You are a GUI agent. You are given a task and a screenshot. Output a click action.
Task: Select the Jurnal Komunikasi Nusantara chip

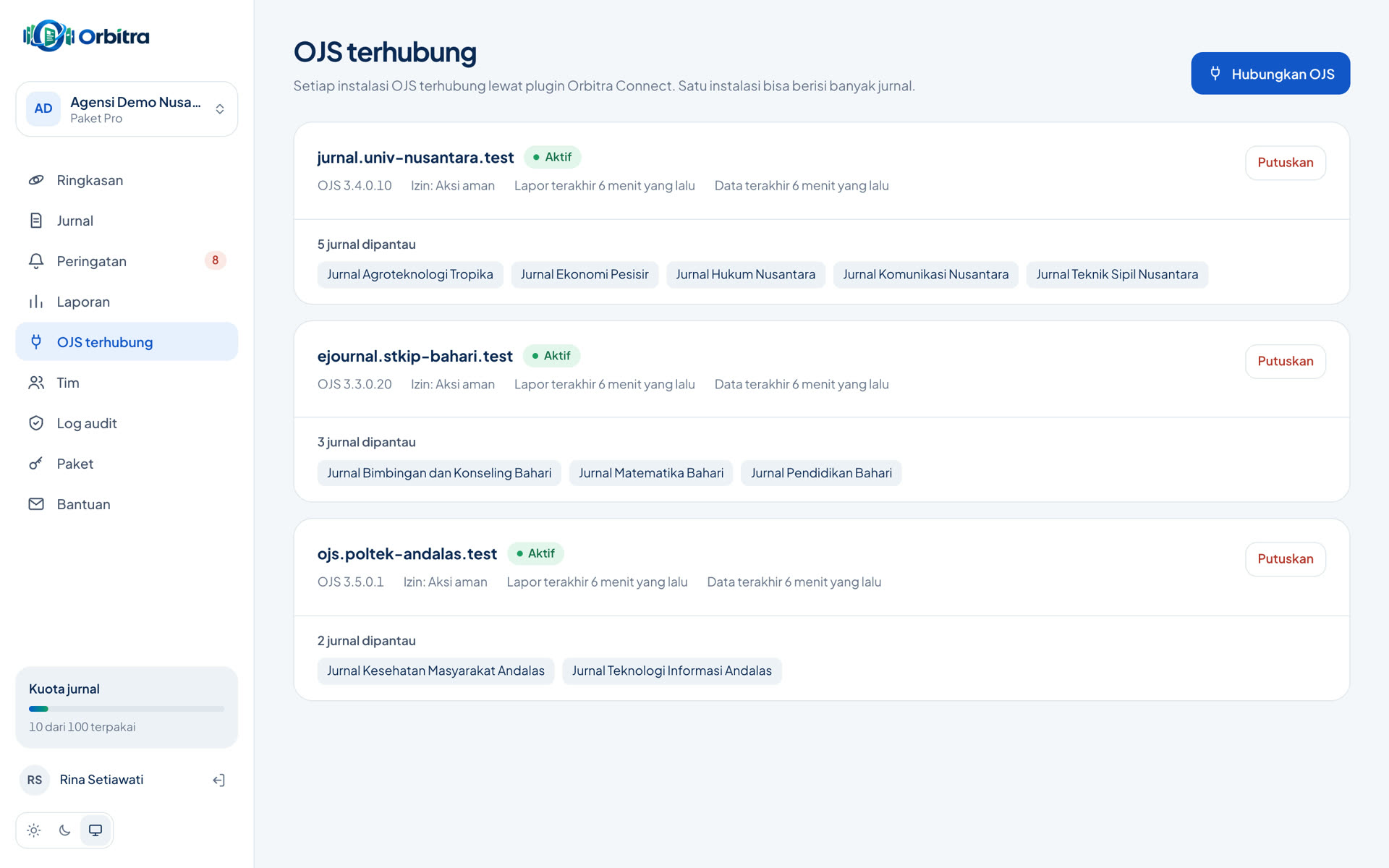tap(925, 275)
